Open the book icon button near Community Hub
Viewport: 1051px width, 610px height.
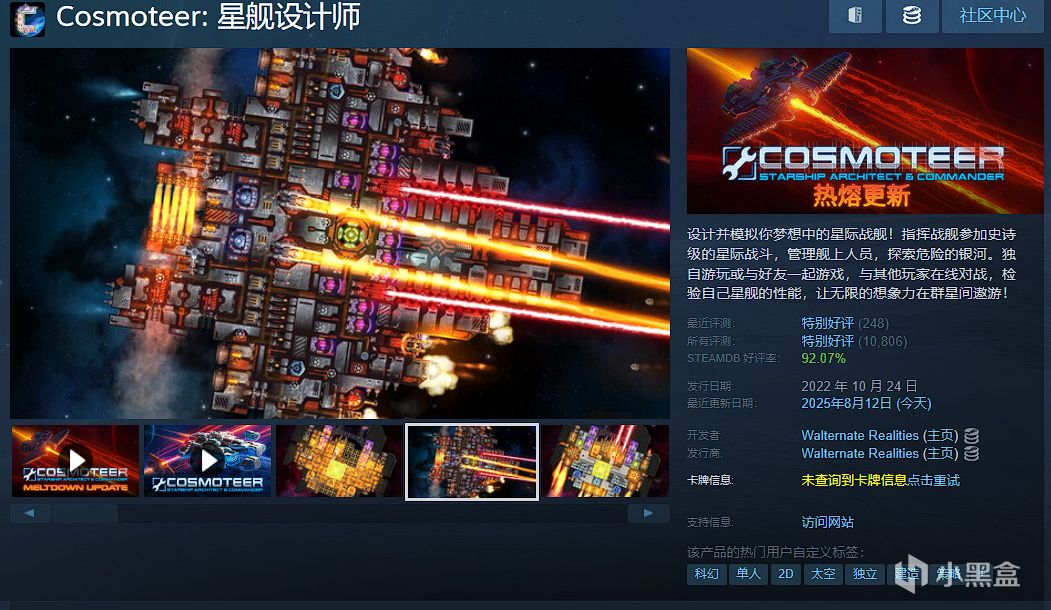(x=855, y=15)
